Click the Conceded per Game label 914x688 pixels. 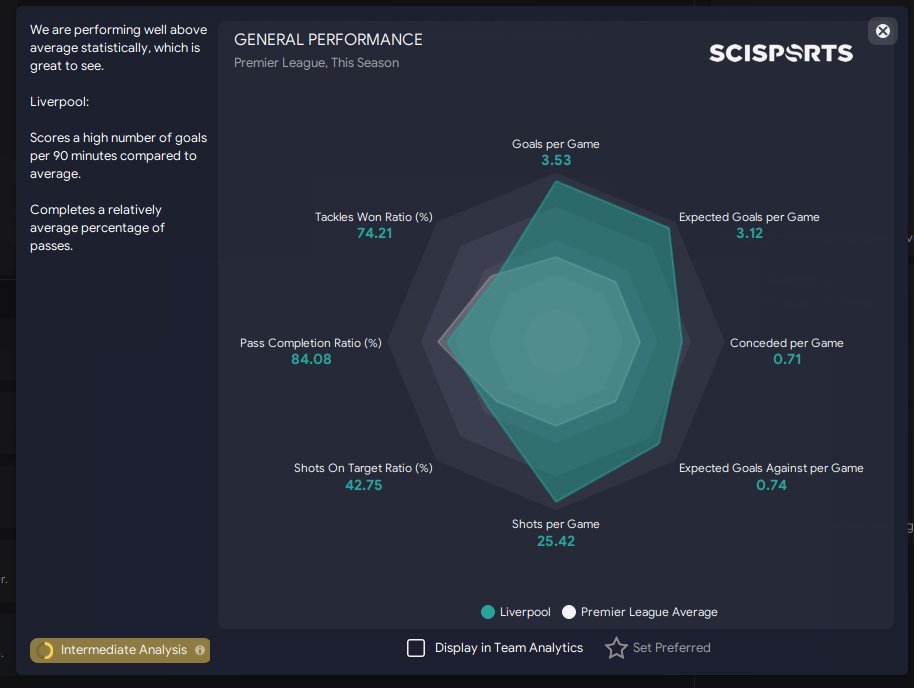click(786, 343)
